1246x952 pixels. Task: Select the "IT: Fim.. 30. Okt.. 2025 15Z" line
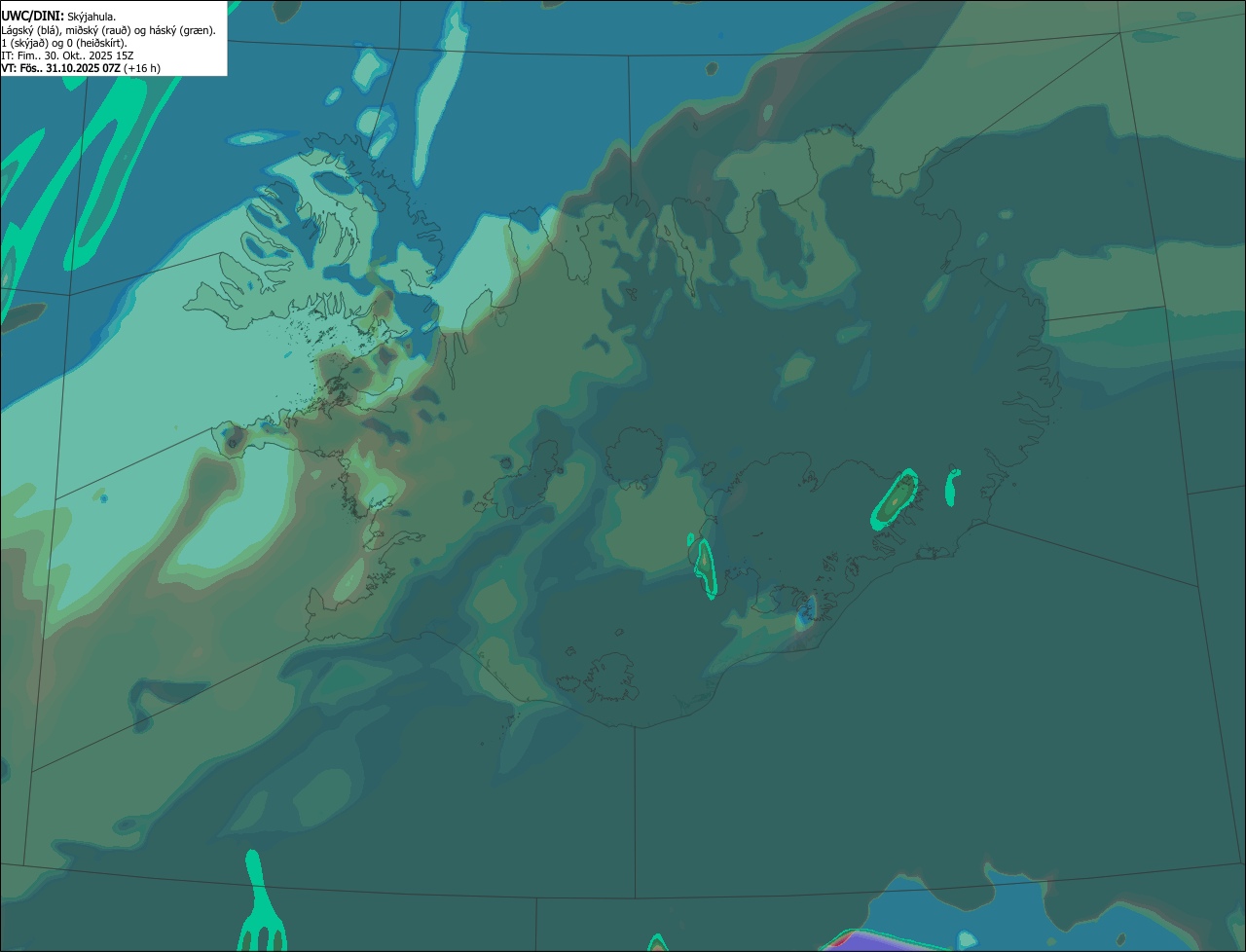pyautogui.click(x=67, y=55)
